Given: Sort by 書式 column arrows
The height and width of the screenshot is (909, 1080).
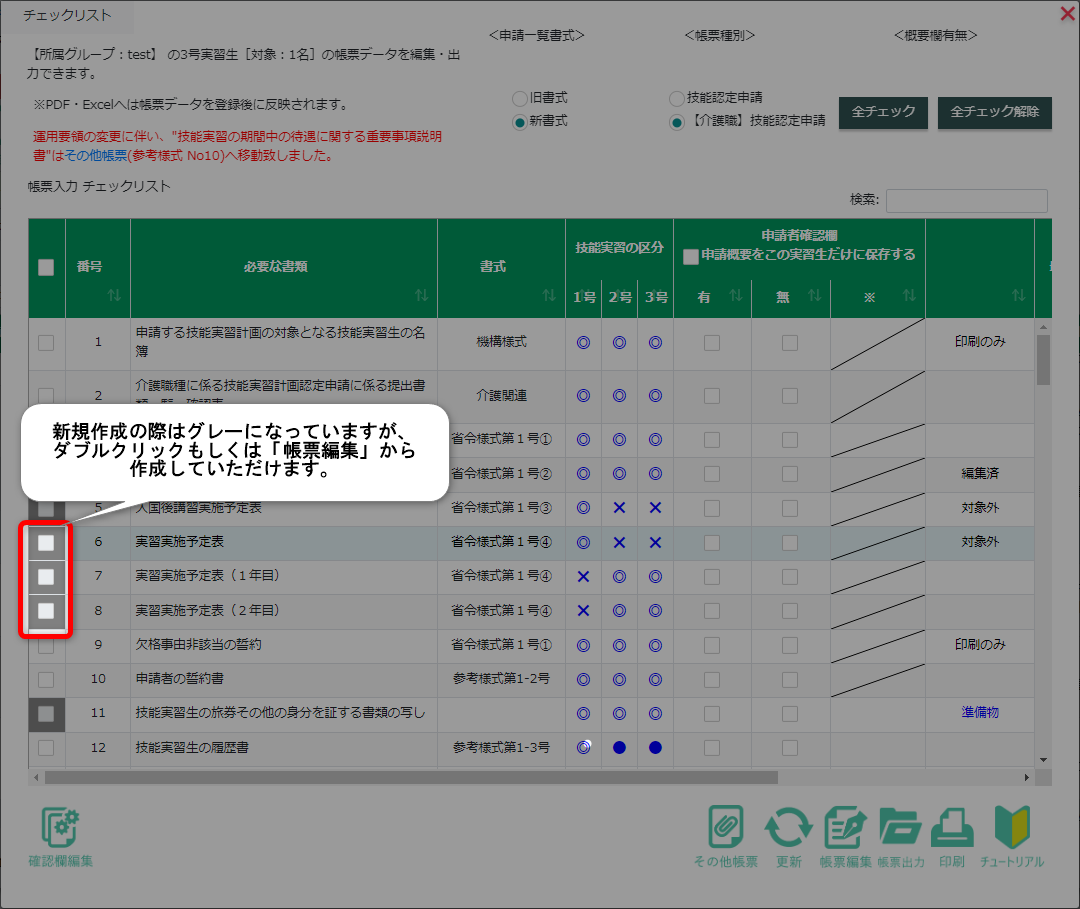Looking at the screenshot, I should click(x=549, y=295).
